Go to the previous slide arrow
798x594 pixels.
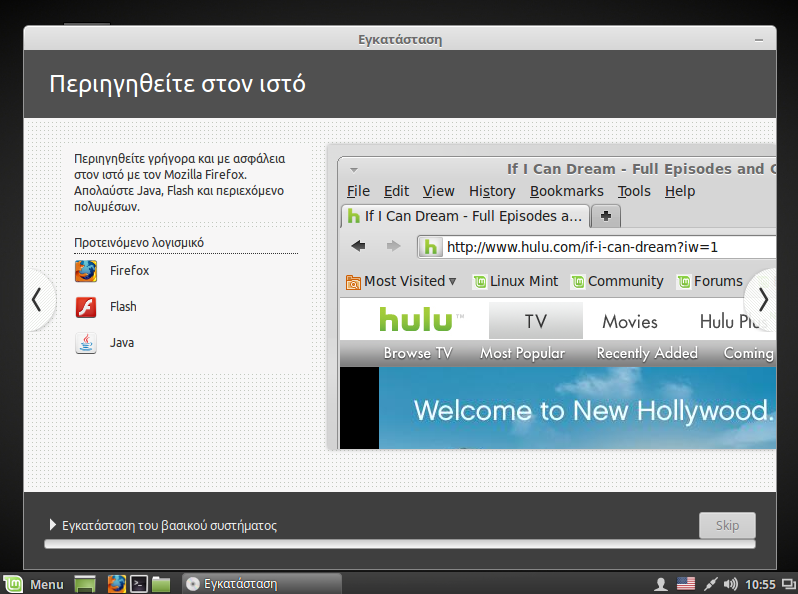37,299
